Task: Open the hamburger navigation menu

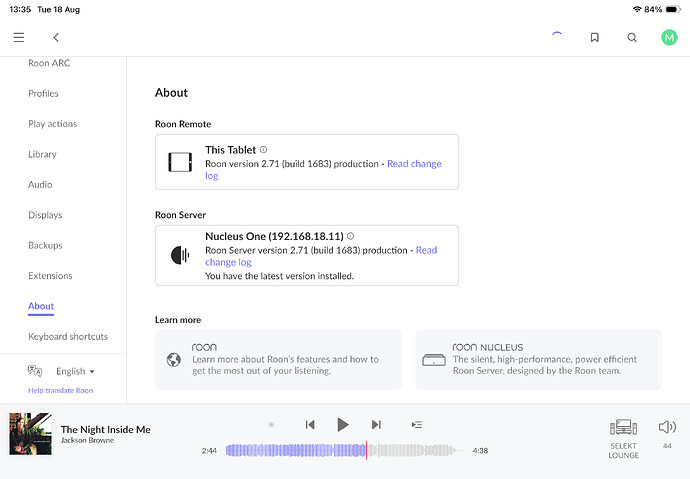Action: click(x=18, y=37)
